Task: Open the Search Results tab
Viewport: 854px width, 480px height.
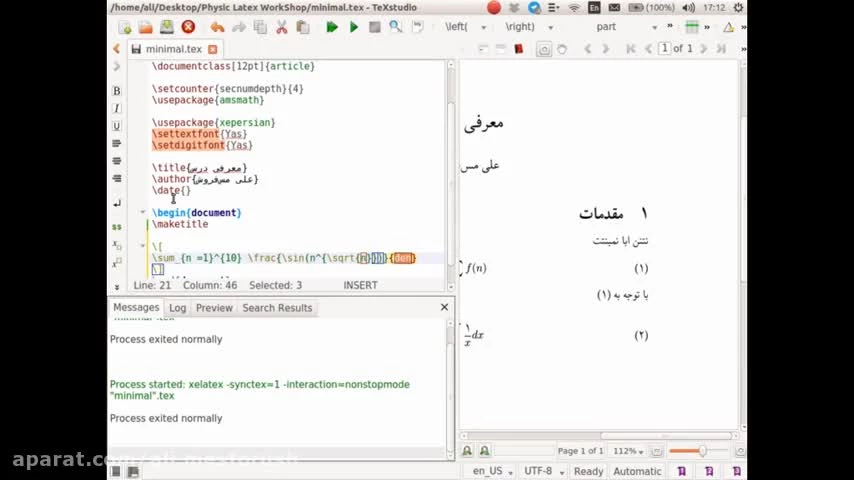Action: click(x=277, y=308)
